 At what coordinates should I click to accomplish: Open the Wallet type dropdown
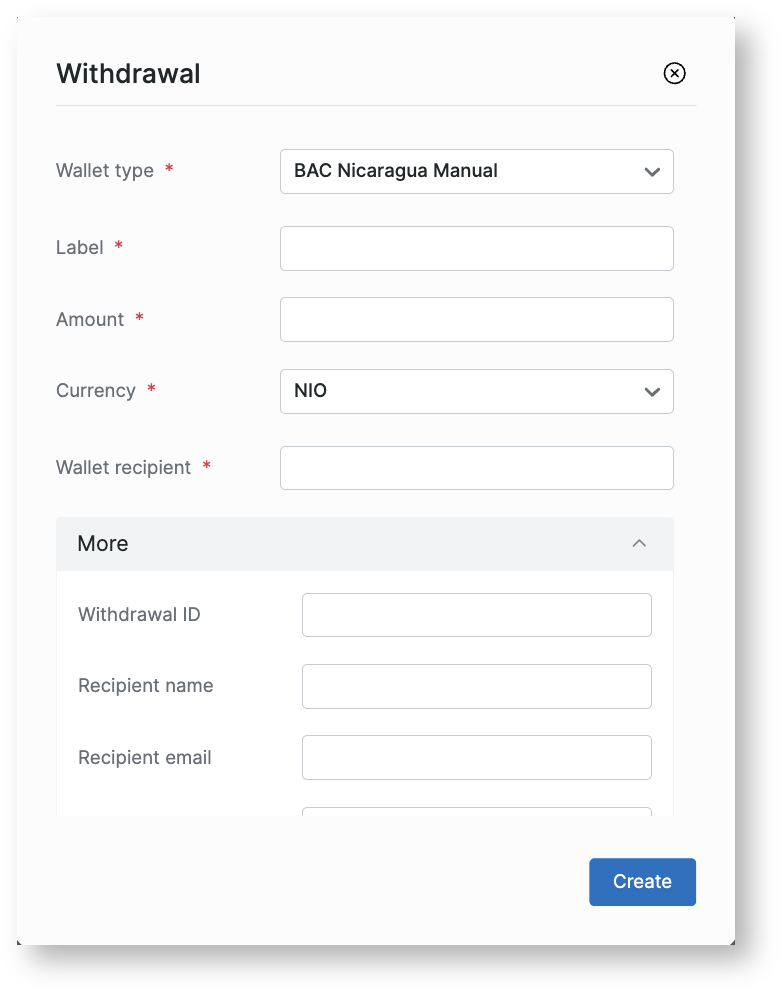click(x=476, y=171)
